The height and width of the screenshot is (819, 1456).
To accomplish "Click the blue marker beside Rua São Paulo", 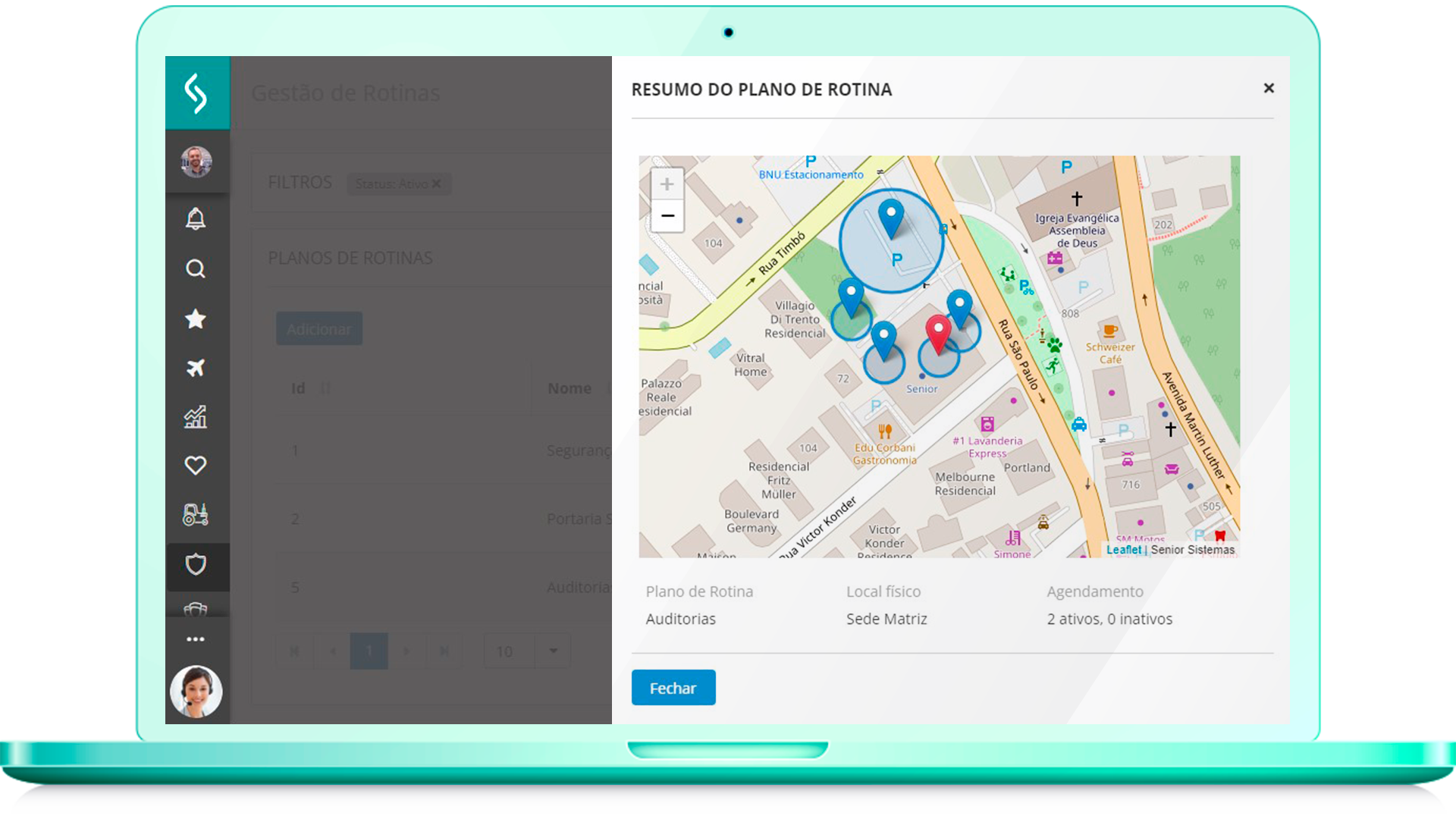I will 960,309.
